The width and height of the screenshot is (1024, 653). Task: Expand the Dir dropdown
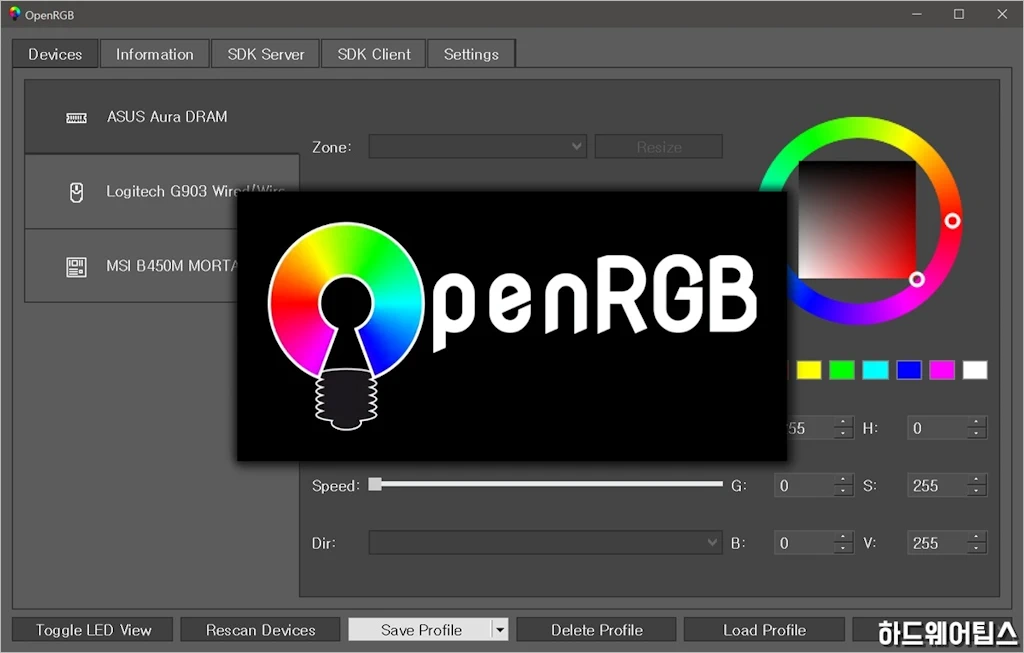click(x=545, y=543)
